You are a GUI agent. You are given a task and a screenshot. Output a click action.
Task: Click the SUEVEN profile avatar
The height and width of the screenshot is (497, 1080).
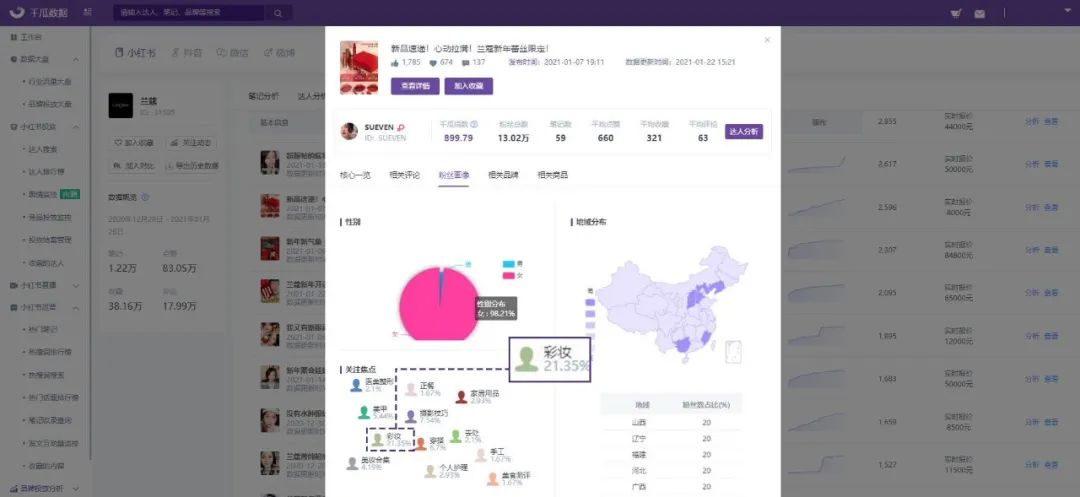click(x=349, y=131)
